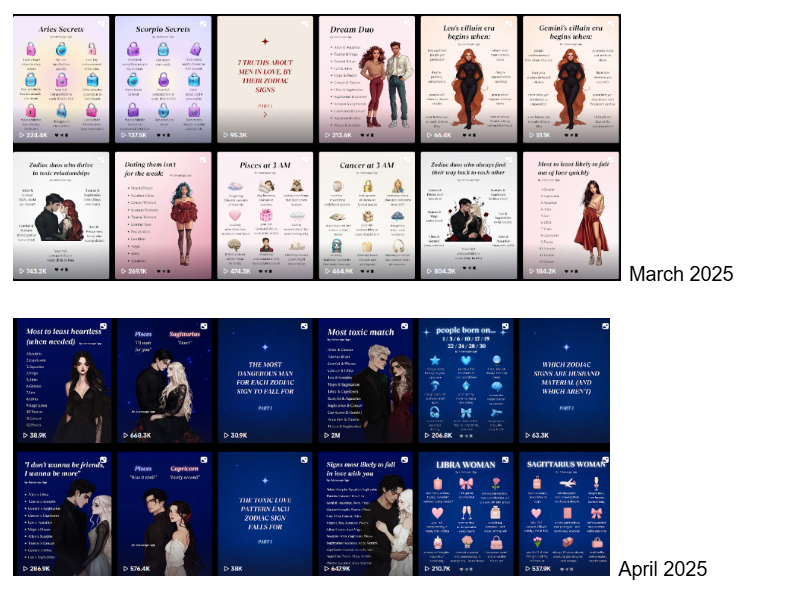This screenshot has width=793, height=601.
Task: Click the play icon beside 668.3K views
Action: 125,435
